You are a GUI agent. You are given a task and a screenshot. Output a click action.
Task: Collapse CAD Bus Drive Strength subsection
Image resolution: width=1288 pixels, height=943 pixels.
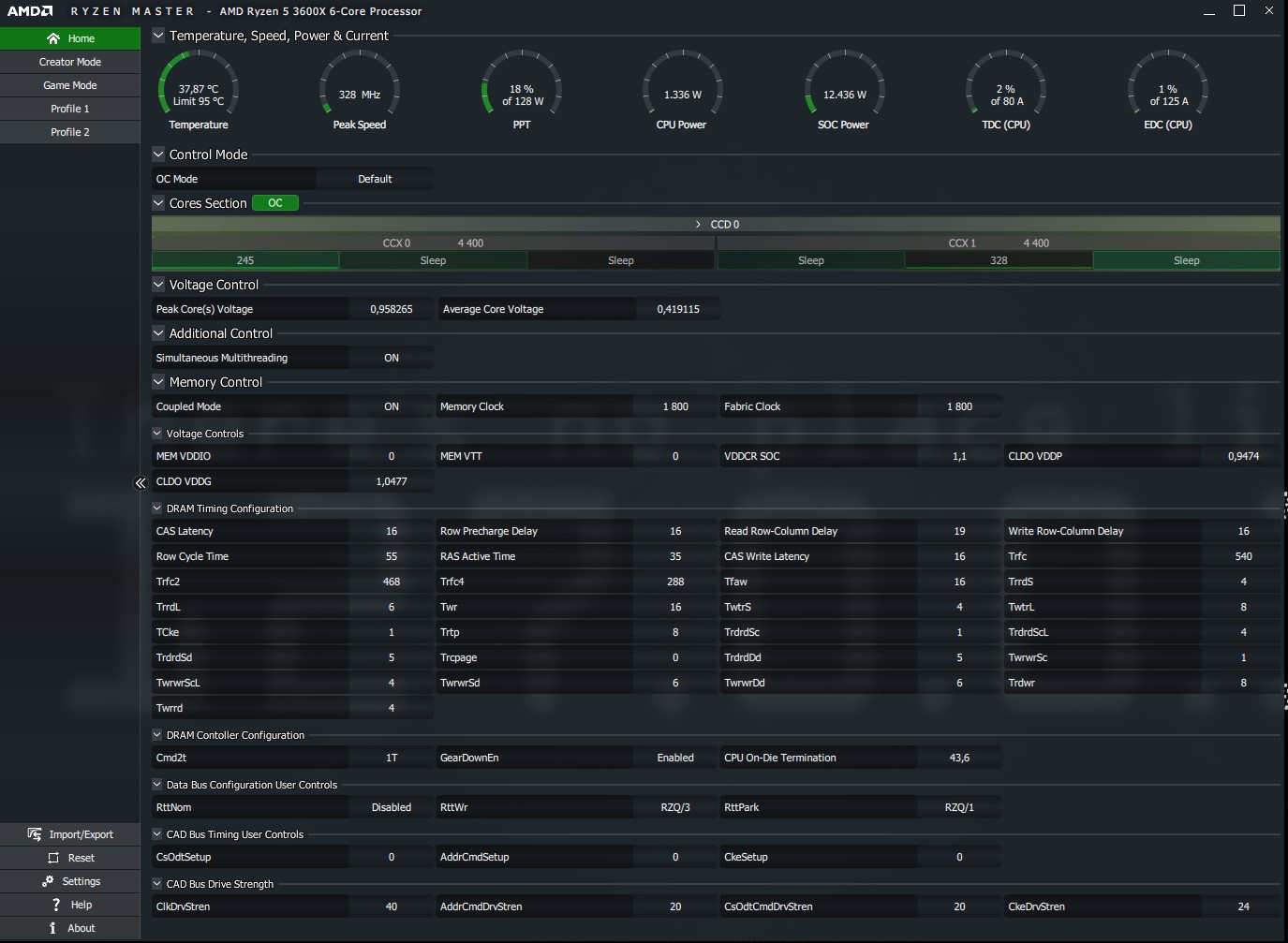pyautogui.click(x=157, y=884)
